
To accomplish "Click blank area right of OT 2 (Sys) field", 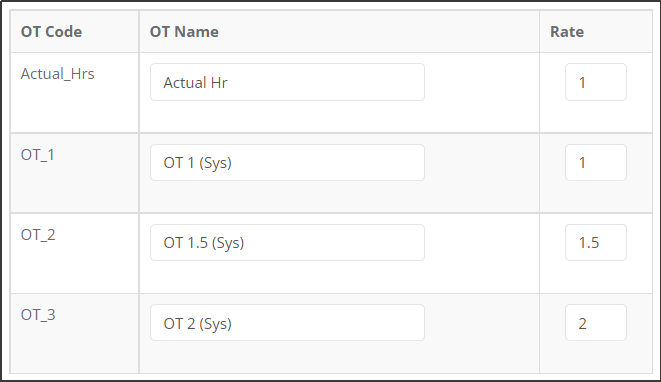I will tap(481, 323).
